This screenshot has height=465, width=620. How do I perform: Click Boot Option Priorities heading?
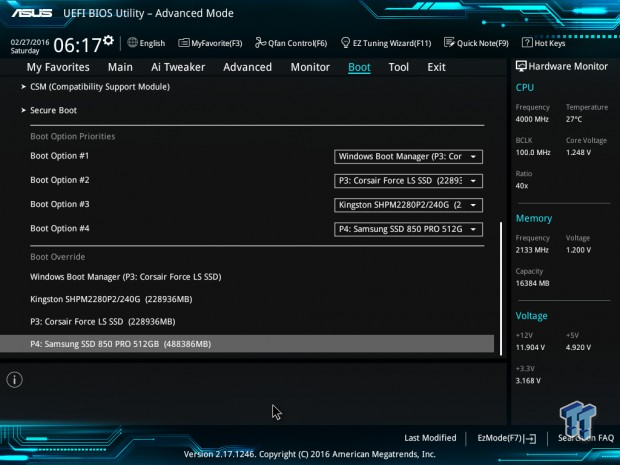click(73, 136)
